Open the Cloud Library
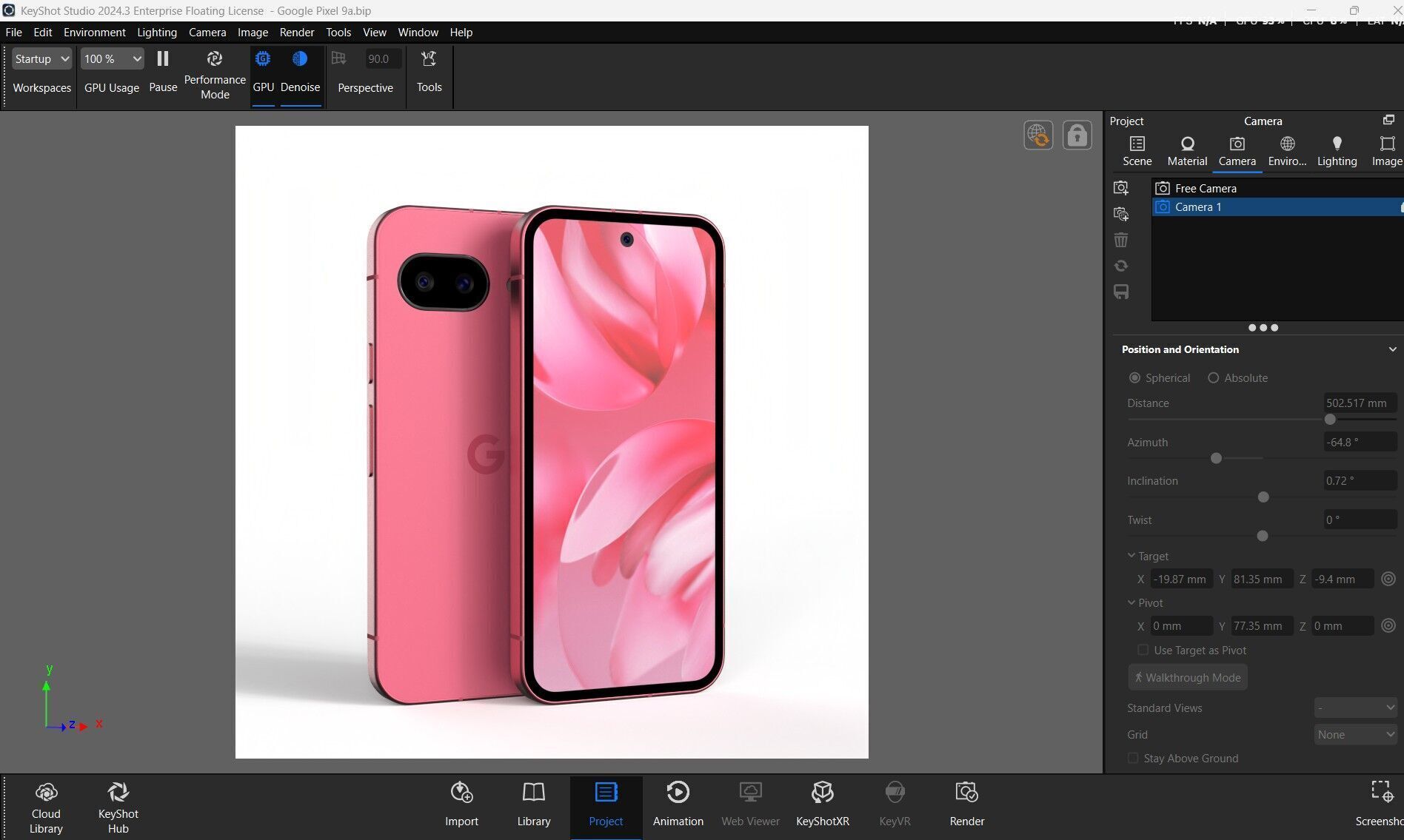The height and width of the screenshot is (840, 1404). [x=46, y=807]
